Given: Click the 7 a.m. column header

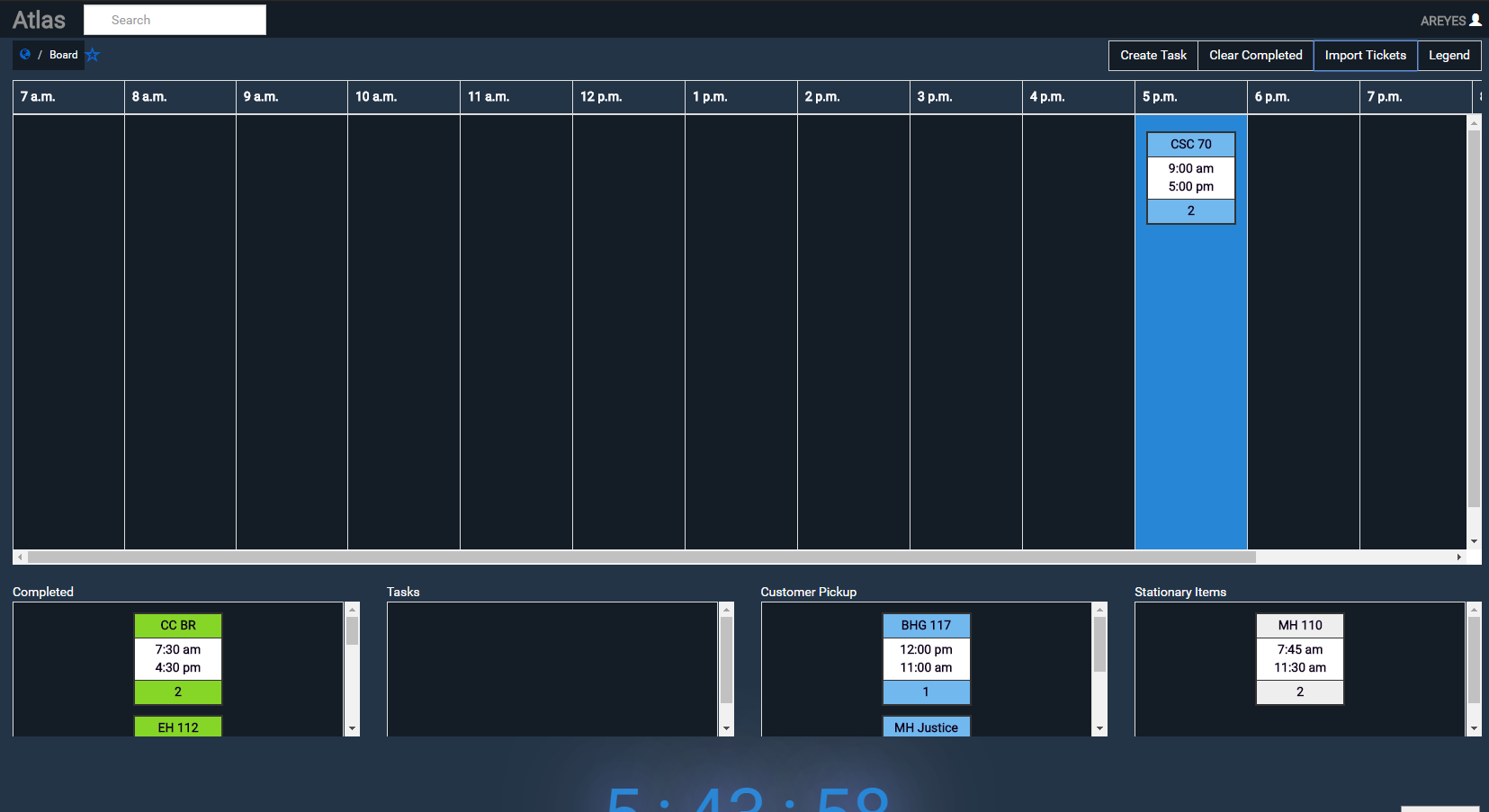Looking at the screenshot, I should 68,97.
